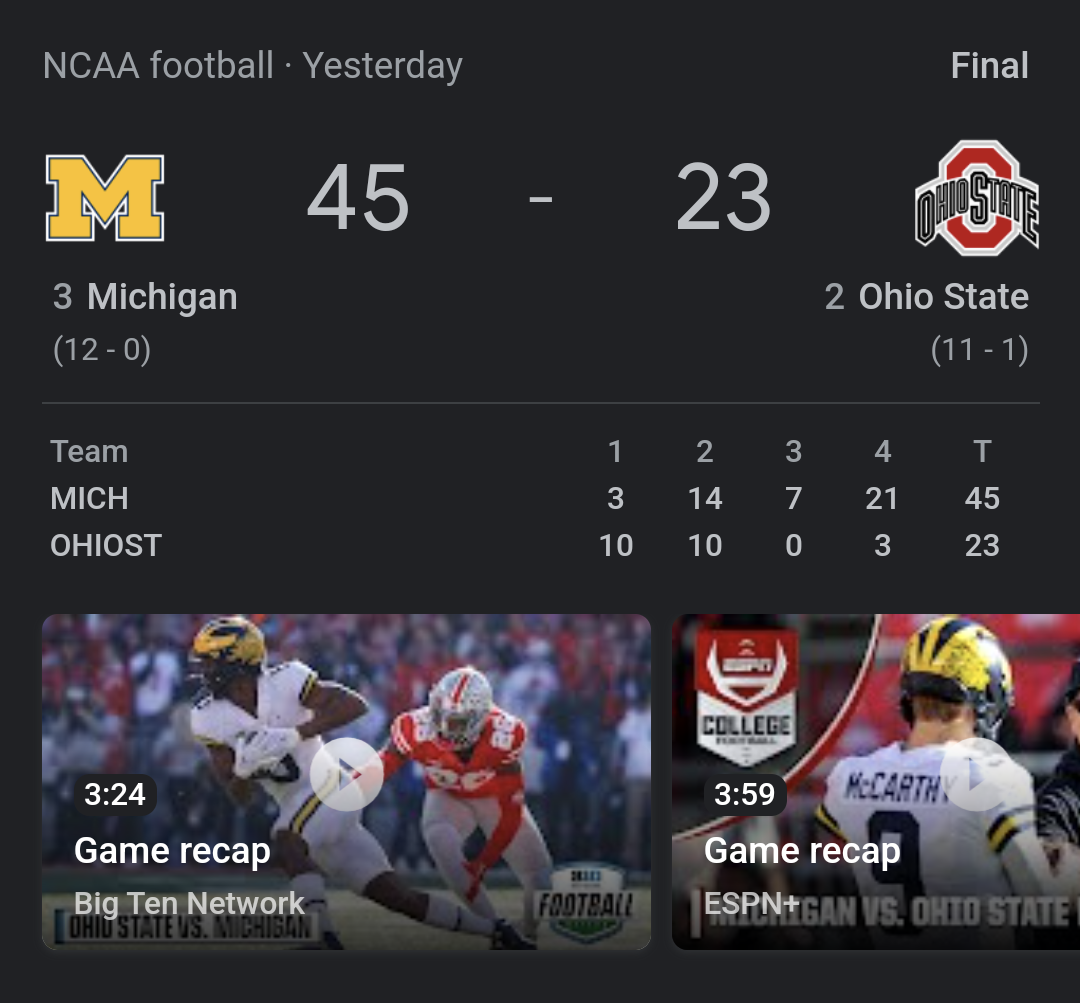
Task: Click the Ohio State logo
Action: click(x=977, y=198)
